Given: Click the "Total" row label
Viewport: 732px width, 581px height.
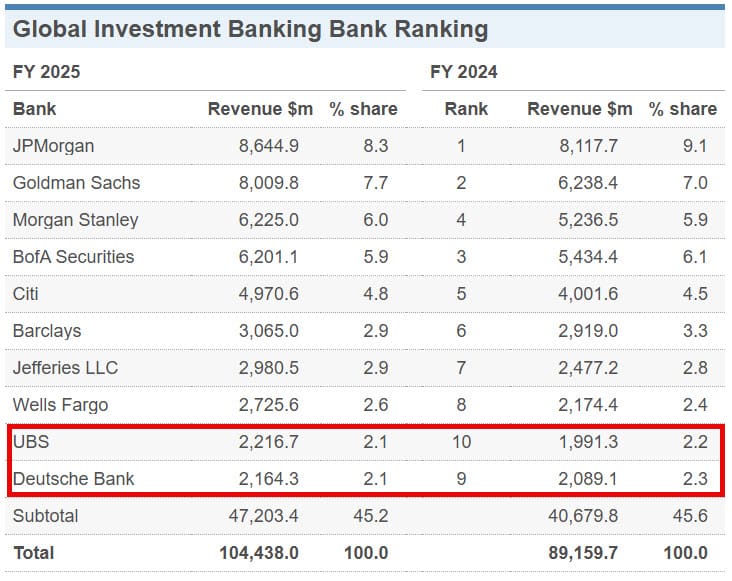Looking at the screenshot, I should 34,553.
